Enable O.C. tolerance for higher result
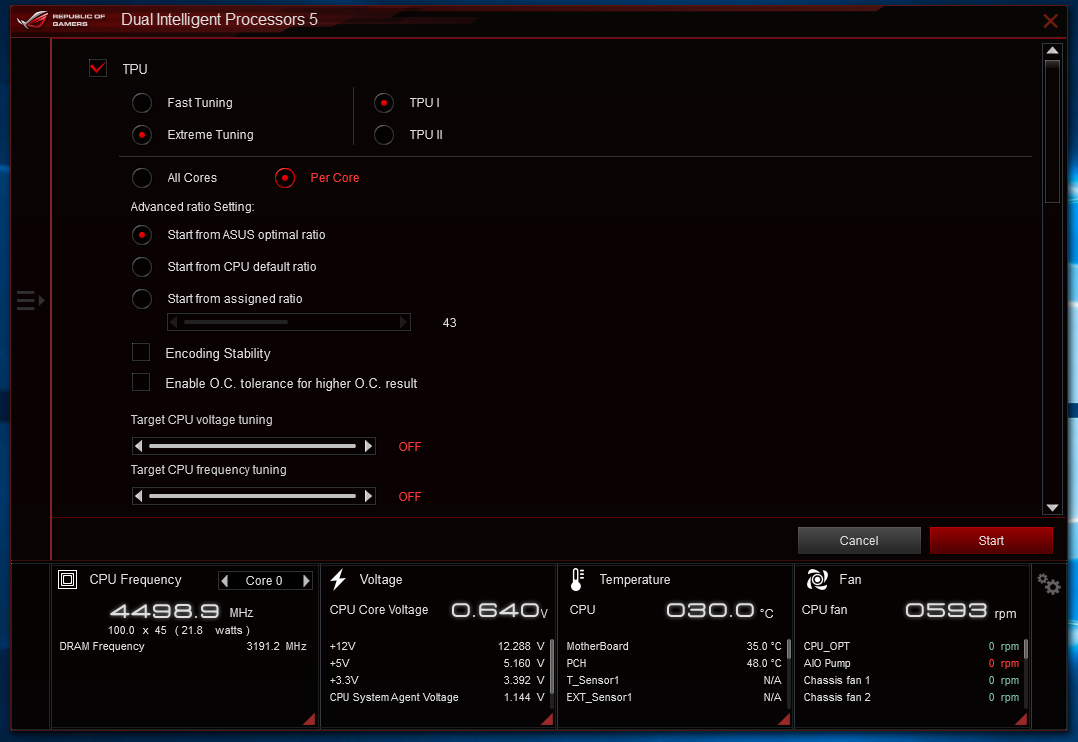Viewport: 1078px width, 742px height. (141, 382)
